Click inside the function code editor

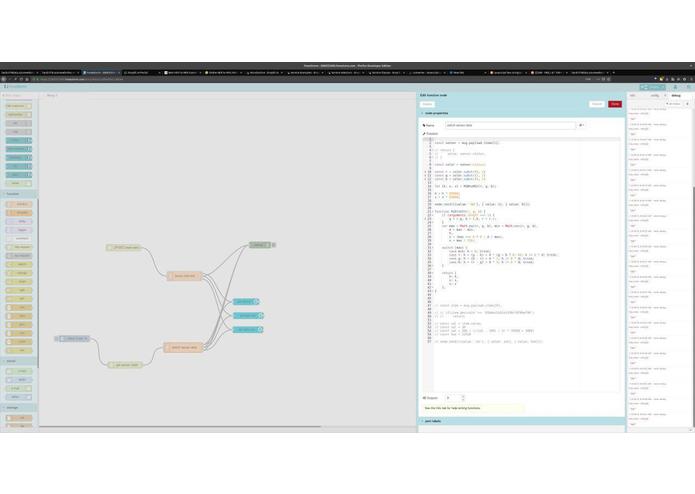pyautogui.click(x=527, y=265)
